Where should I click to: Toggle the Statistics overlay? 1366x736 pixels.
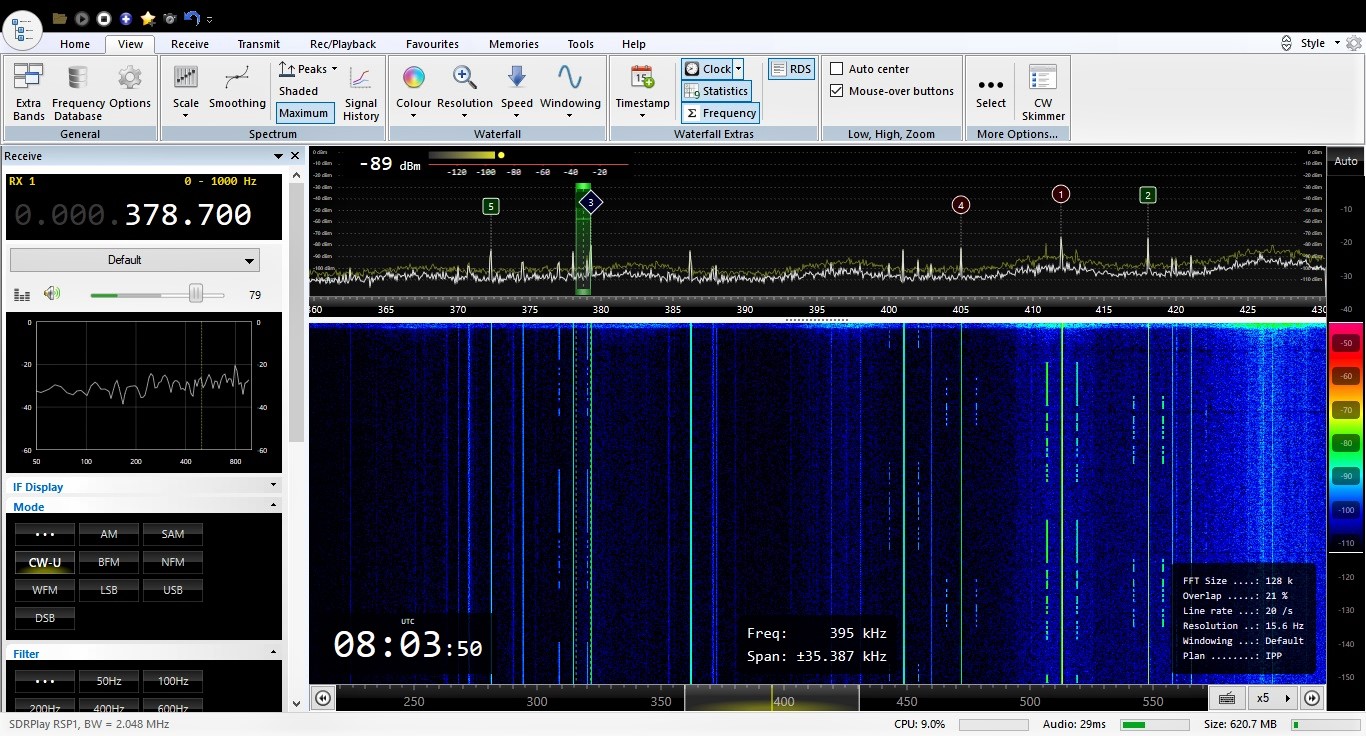pos(716,91)
